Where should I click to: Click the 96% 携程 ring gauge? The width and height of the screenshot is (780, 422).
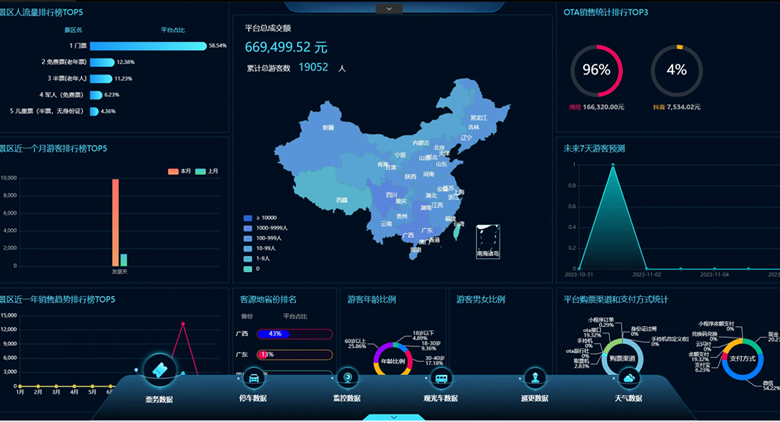pos(596,70)
